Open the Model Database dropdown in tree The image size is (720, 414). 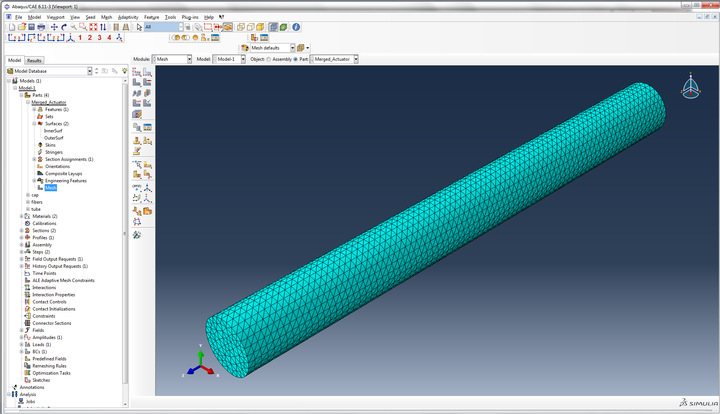tap(50, 71)
